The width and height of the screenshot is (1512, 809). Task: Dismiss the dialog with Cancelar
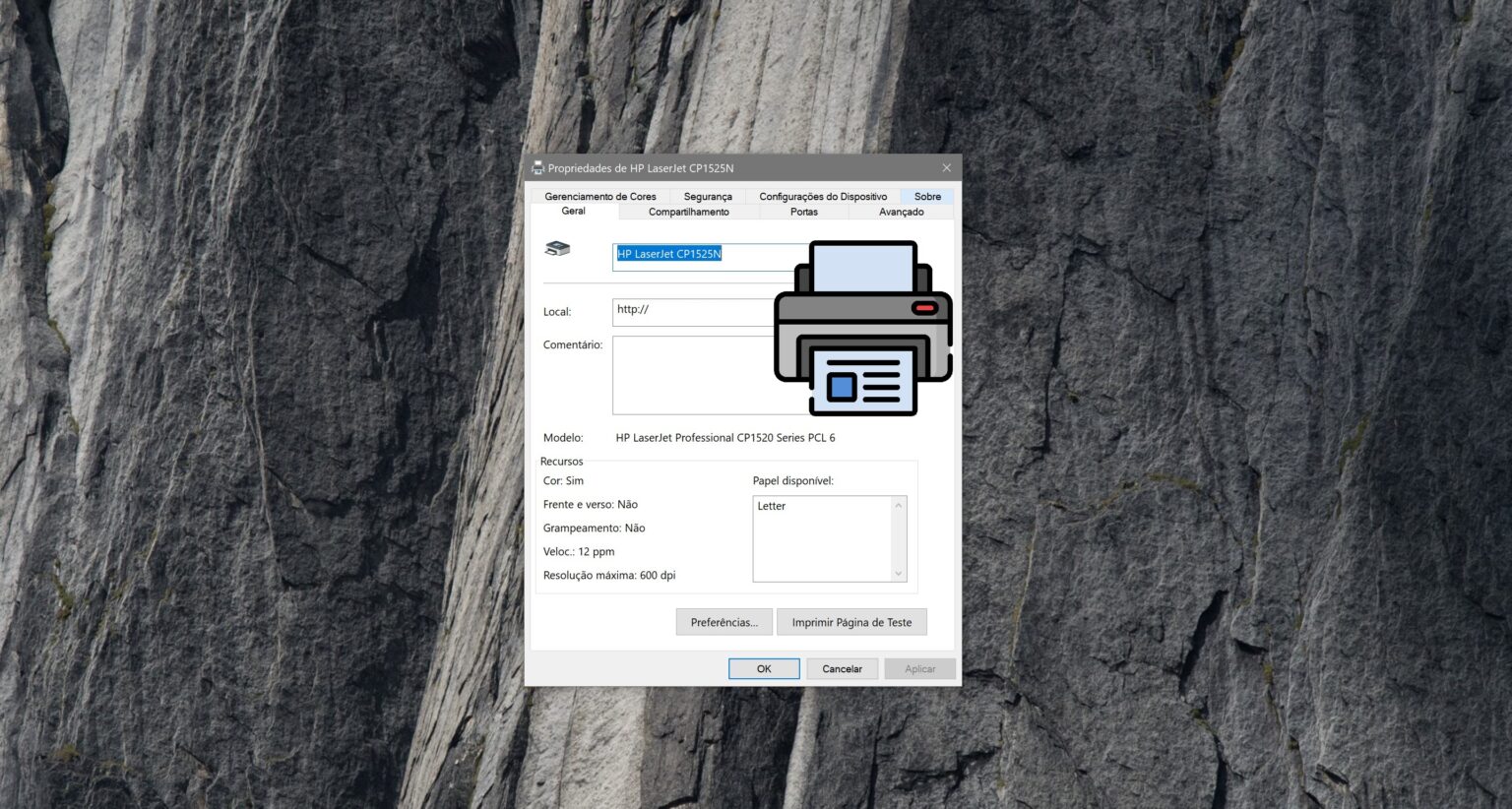click(842, 668)
